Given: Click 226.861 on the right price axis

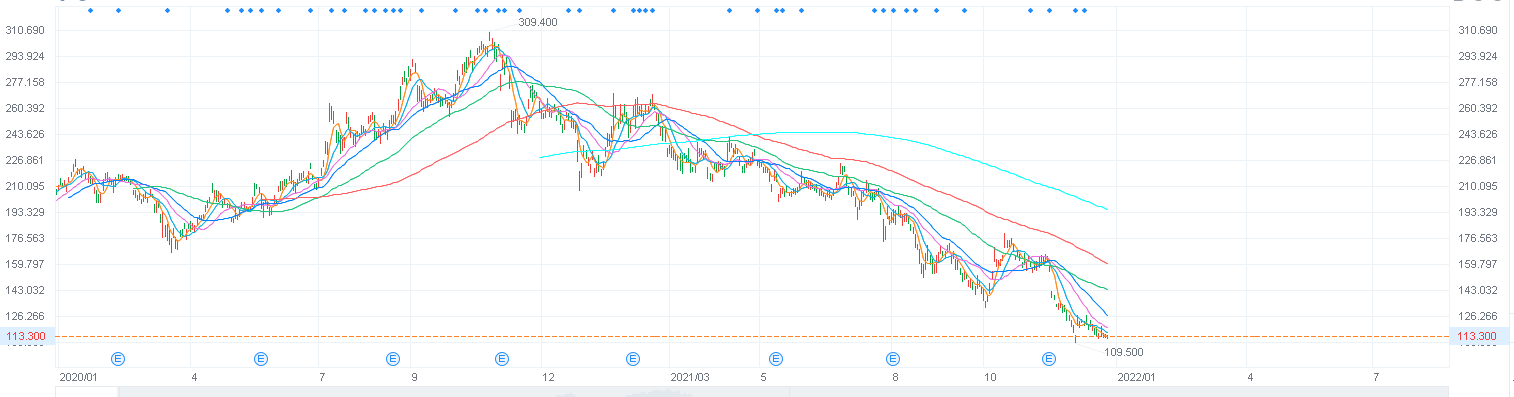Looking at the screenshot, I should [x=1478, y=160].
